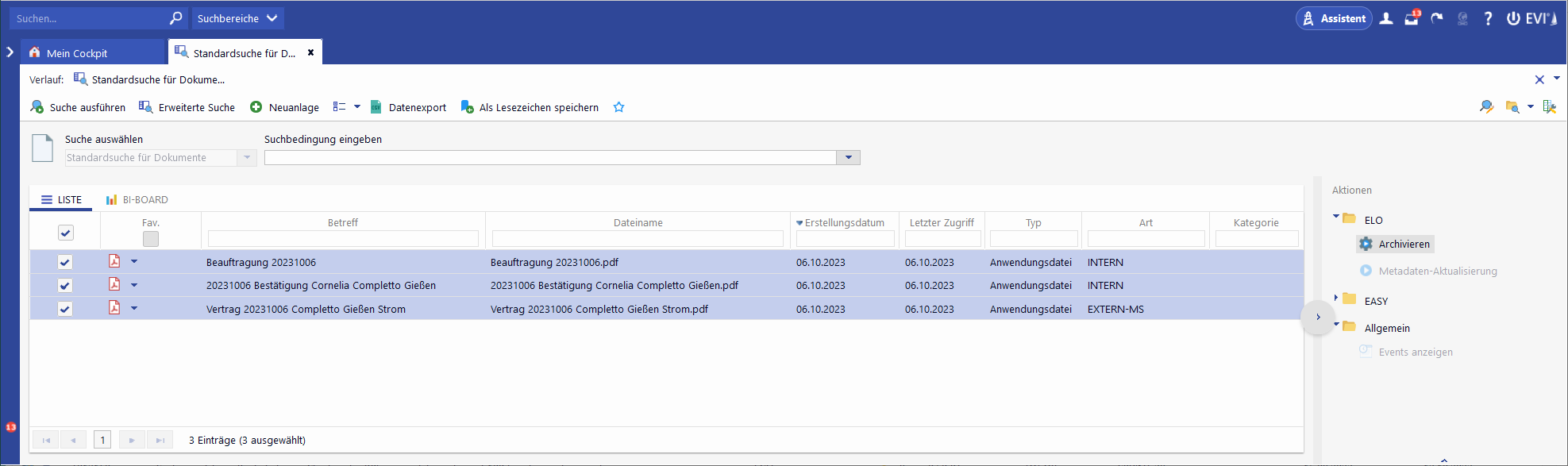1568x466 pixels.
Task: Click the Datenexport icon
Action: [x=376, y=107]
